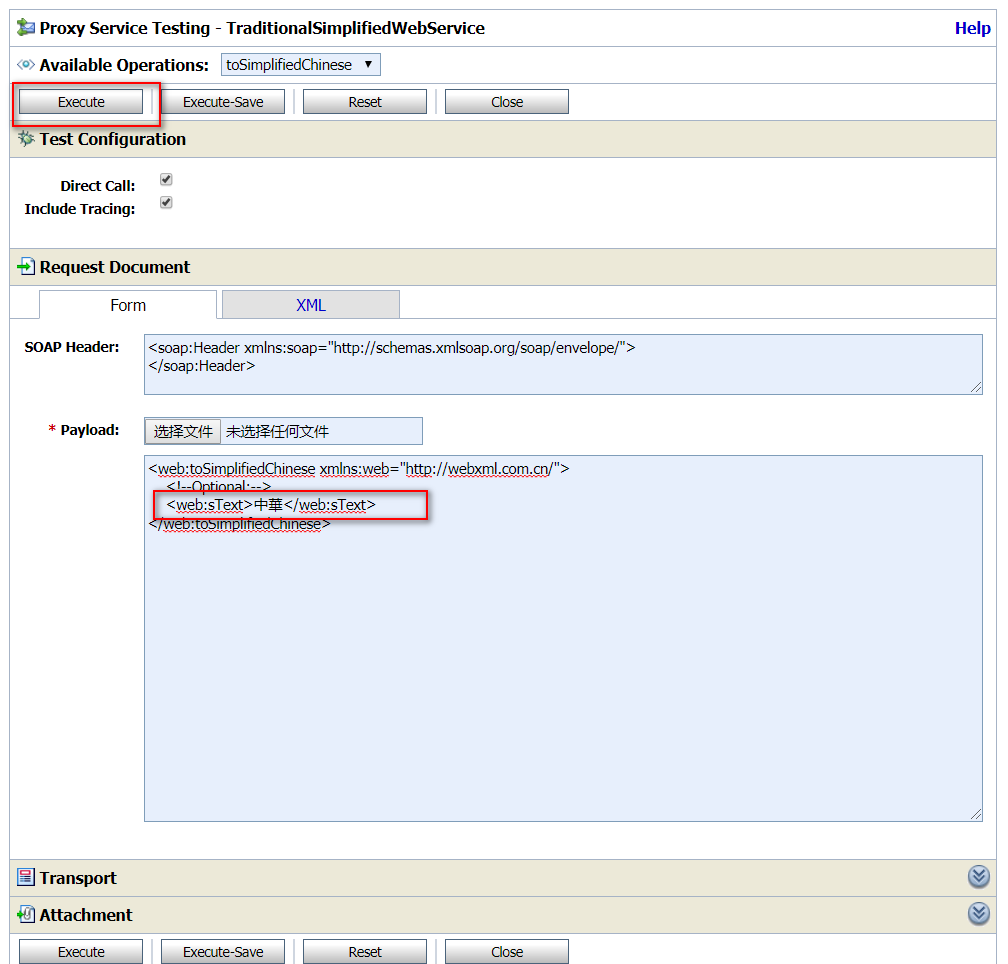Click the Proxy Service Testing title icon
The width and height of the screenshot is (1008, 964).
[x=26, y=28]
